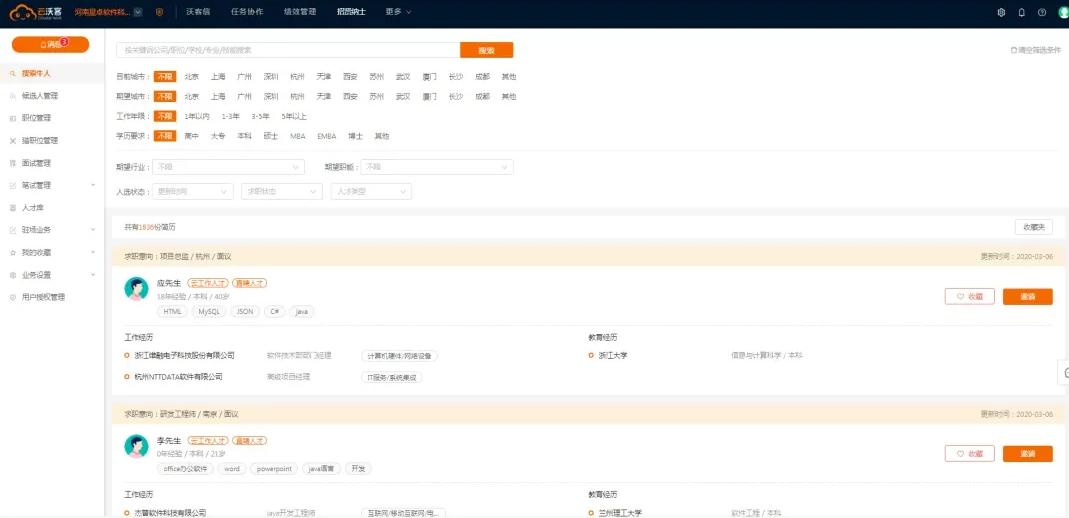Select 上海 in 期望城市 filter row

click(x=218, y=97)
